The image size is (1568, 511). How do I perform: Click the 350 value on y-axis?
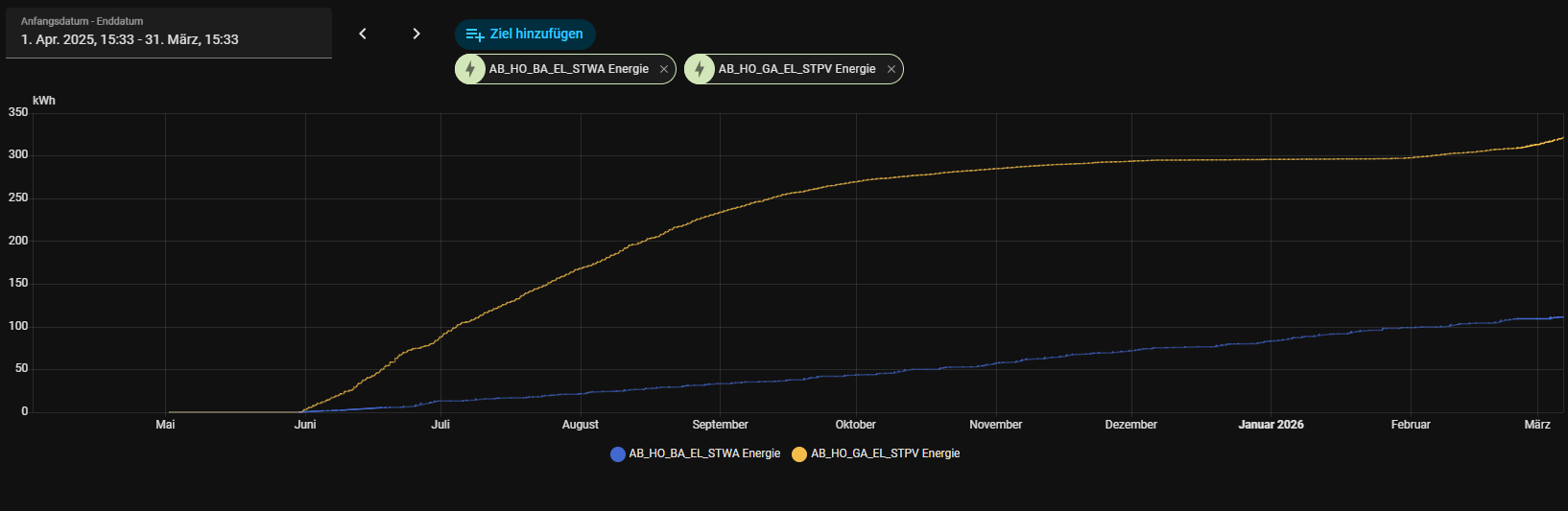pyautogui.click(x=18, y=112)
